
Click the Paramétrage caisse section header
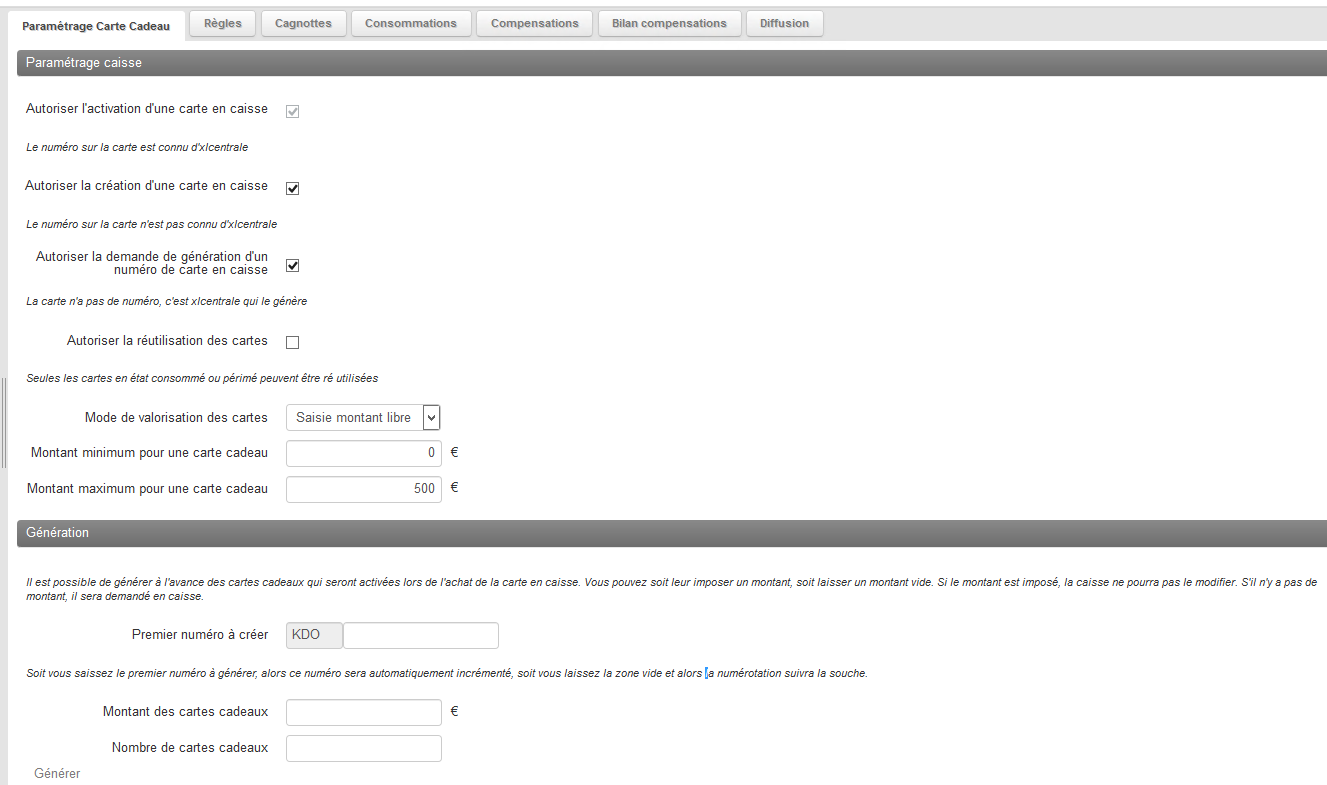tap(672, 63)
